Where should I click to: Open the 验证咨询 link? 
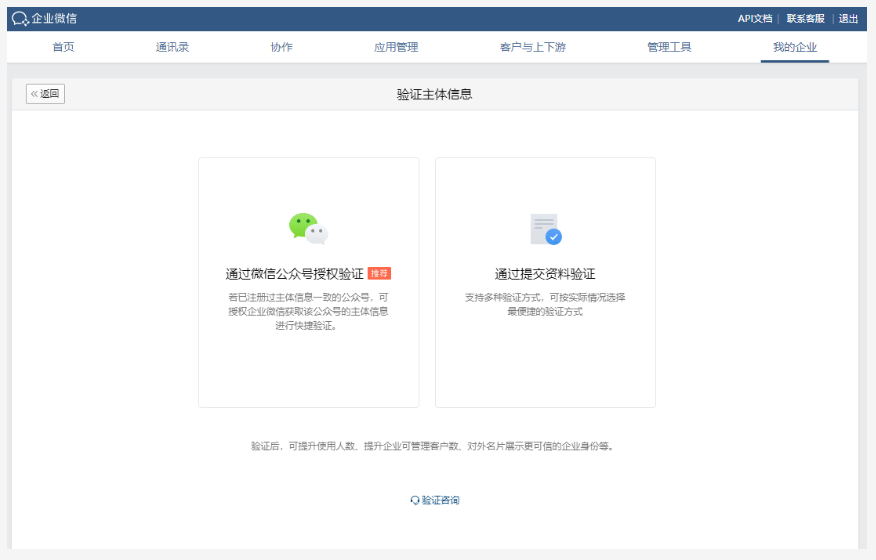pos(435,500)
